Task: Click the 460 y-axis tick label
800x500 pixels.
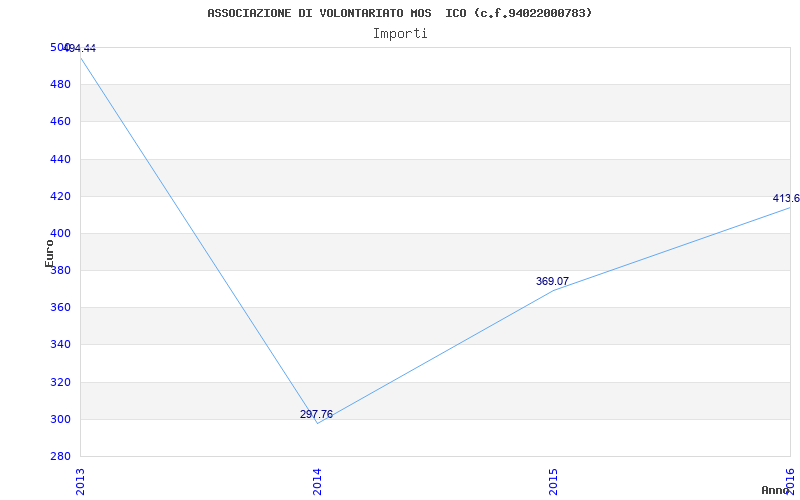Action: click(60, 121)
